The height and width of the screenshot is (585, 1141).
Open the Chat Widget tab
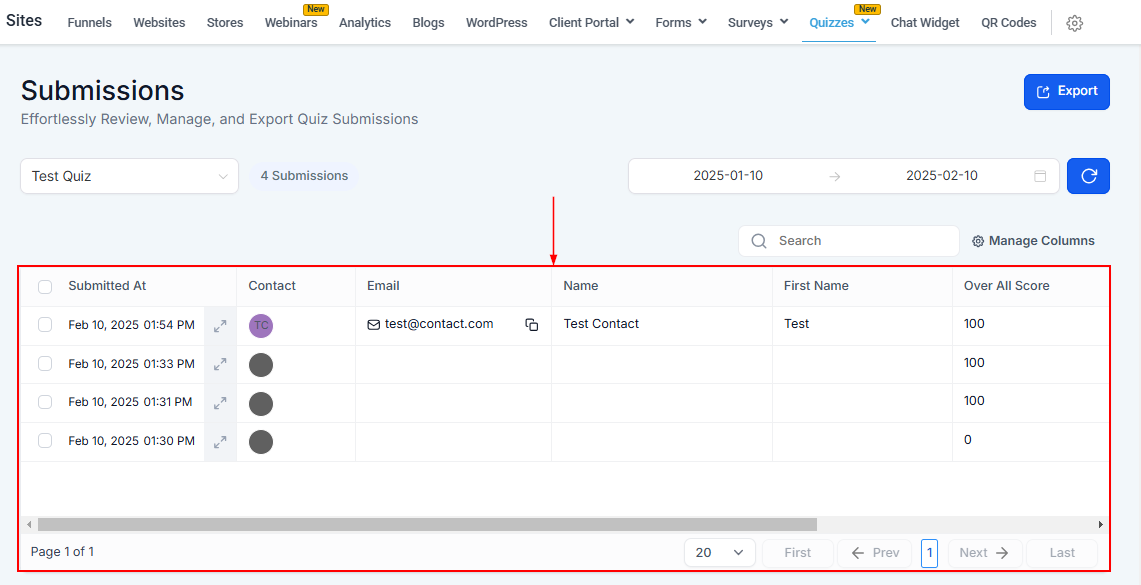click(925, 23)
